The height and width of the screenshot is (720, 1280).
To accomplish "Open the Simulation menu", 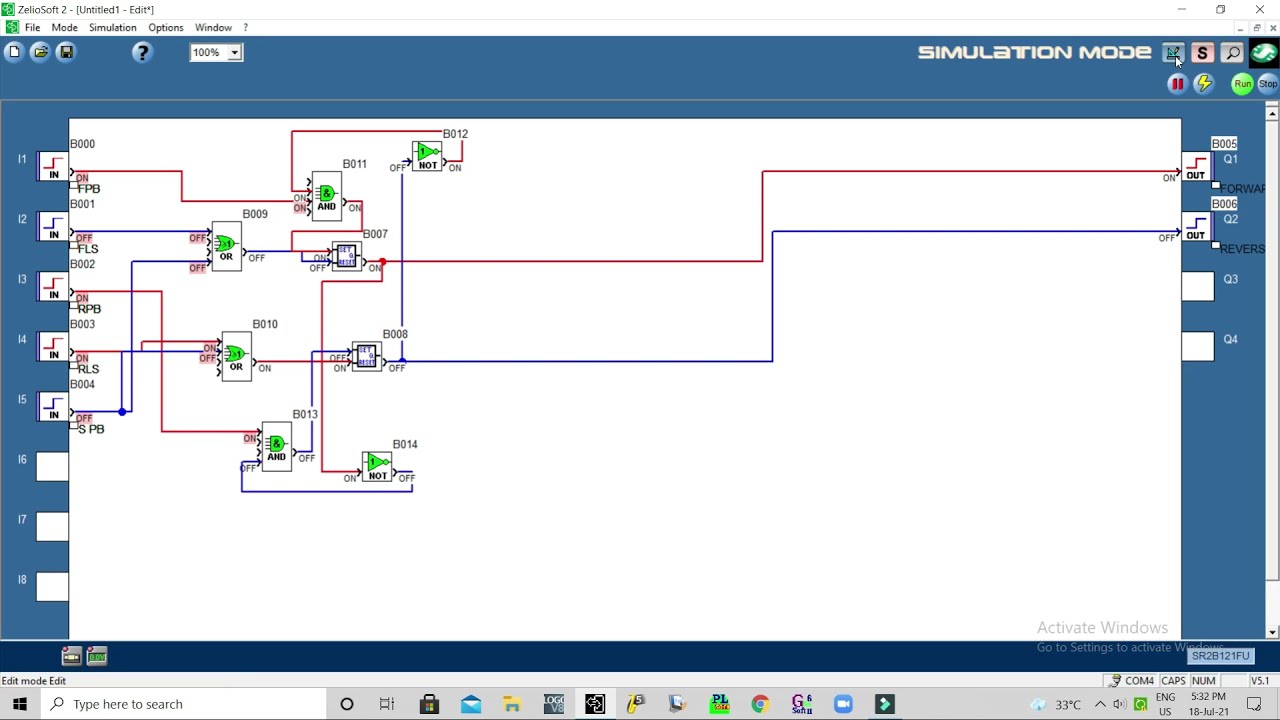I will click(x=112, y=27).
